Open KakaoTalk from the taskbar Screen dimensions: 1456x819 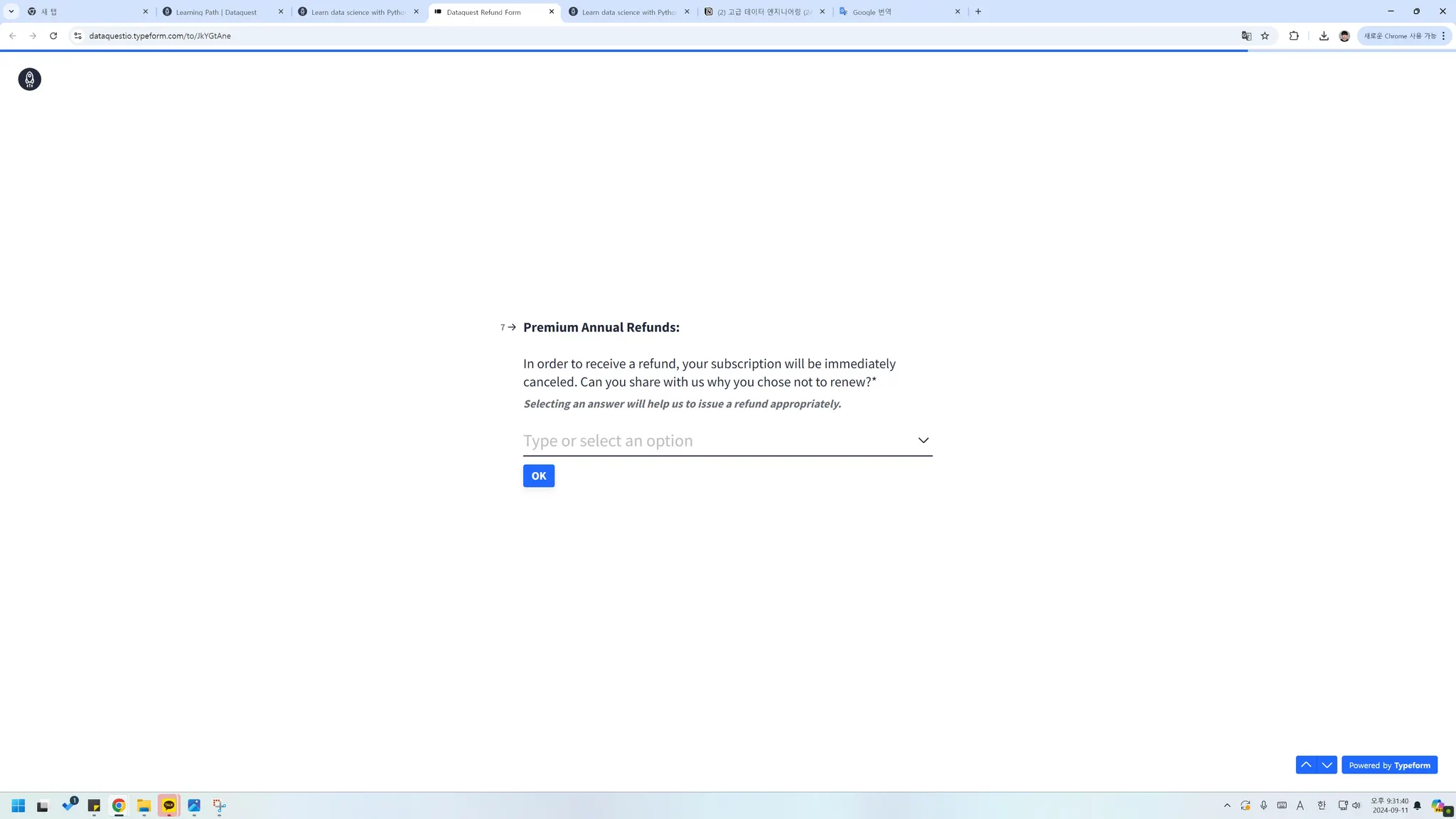168,805
